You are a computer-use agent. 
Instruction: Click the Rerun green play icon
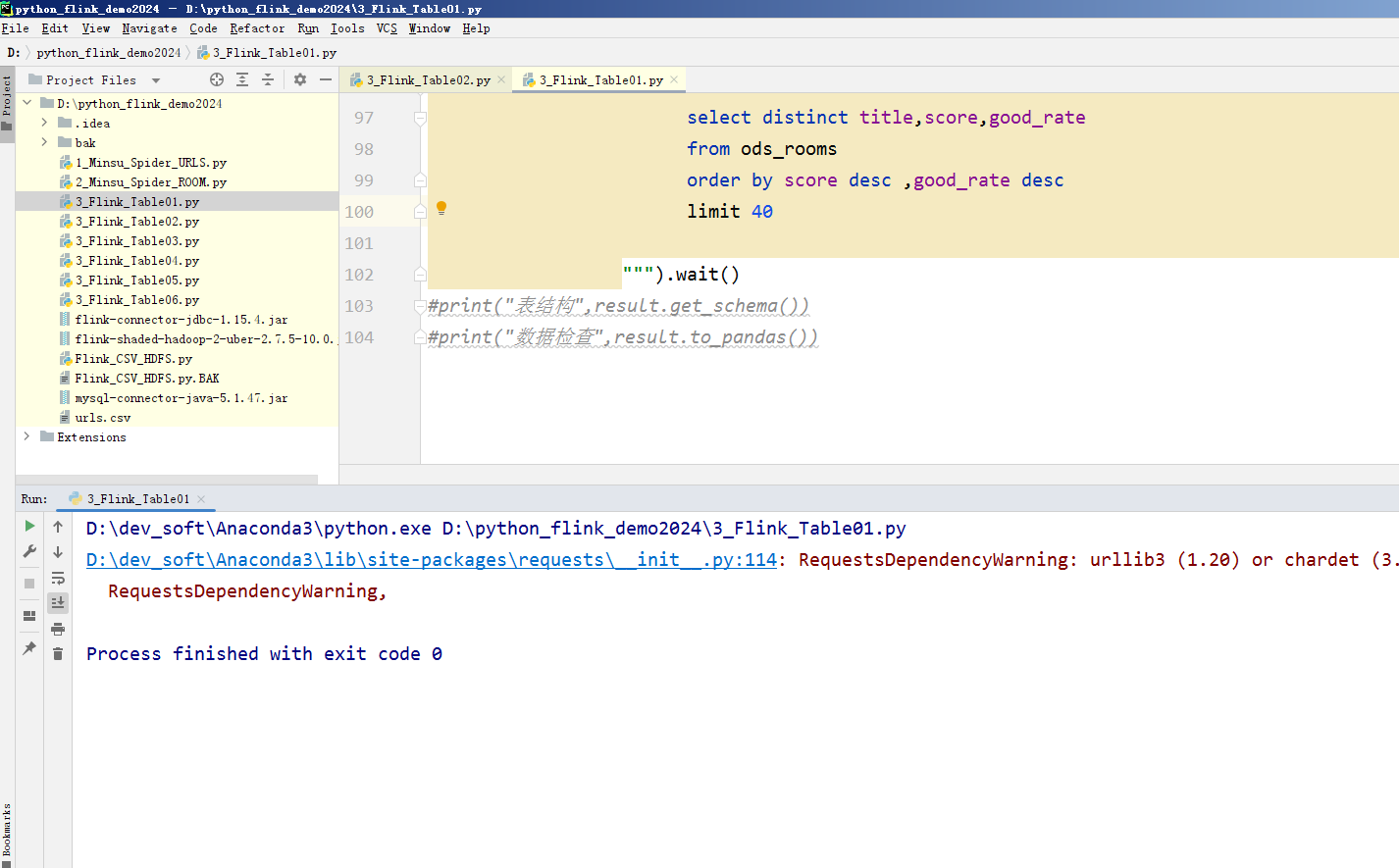(x=29, y=527)
